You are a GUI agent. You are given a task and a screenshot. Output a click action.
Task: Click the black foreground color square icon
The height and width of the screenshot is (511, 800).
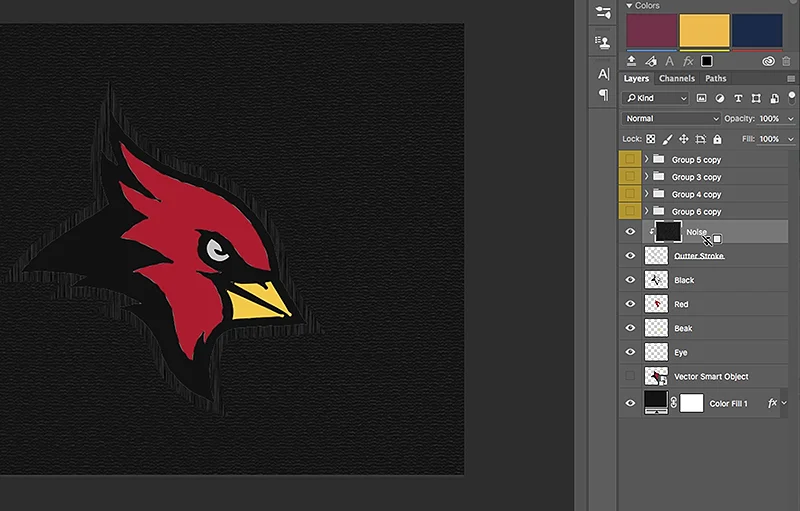pos(707,61)
